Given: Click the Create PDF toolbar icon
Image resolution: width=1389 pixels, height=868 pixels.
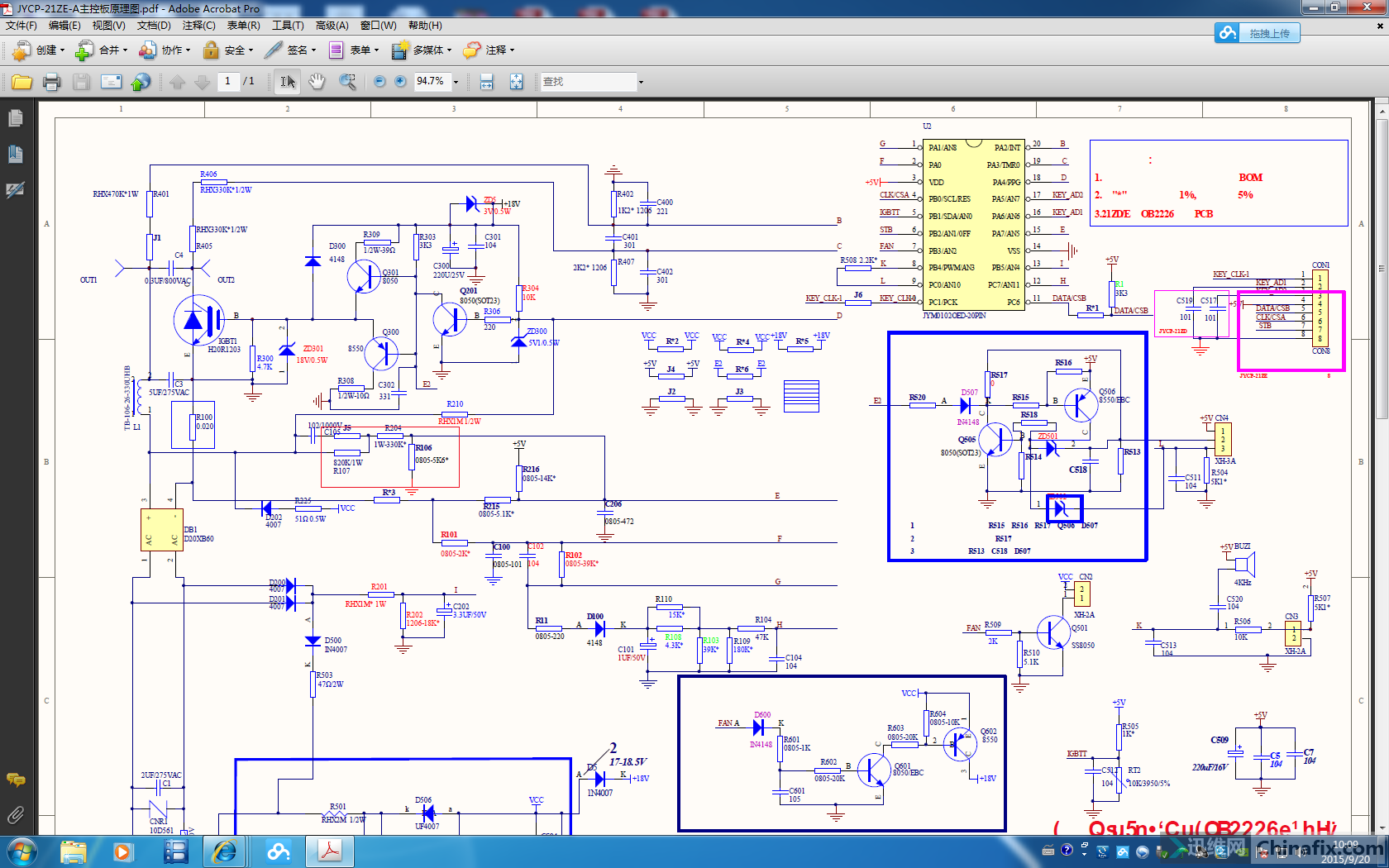Looking at the screenshot, I should point(21,50).
